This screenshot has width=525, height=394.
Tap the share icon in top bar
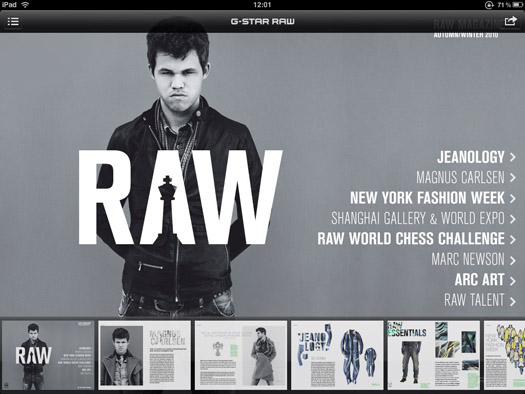[x=510, y=21]
